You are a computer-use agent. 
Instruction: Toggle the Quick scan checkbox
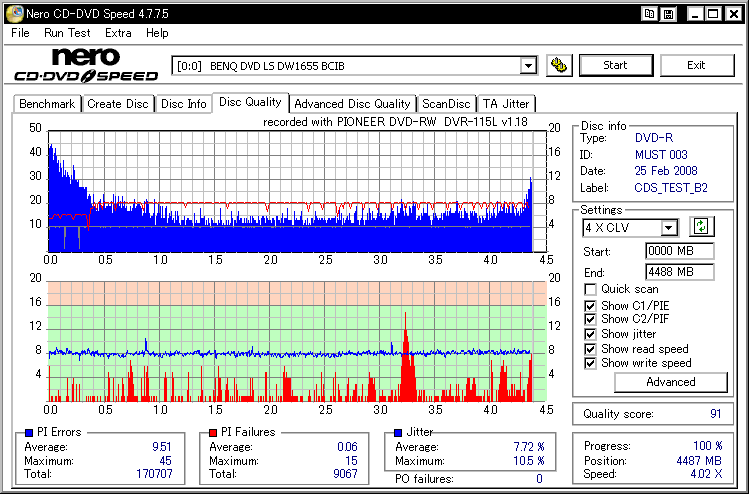pos(590,290)
